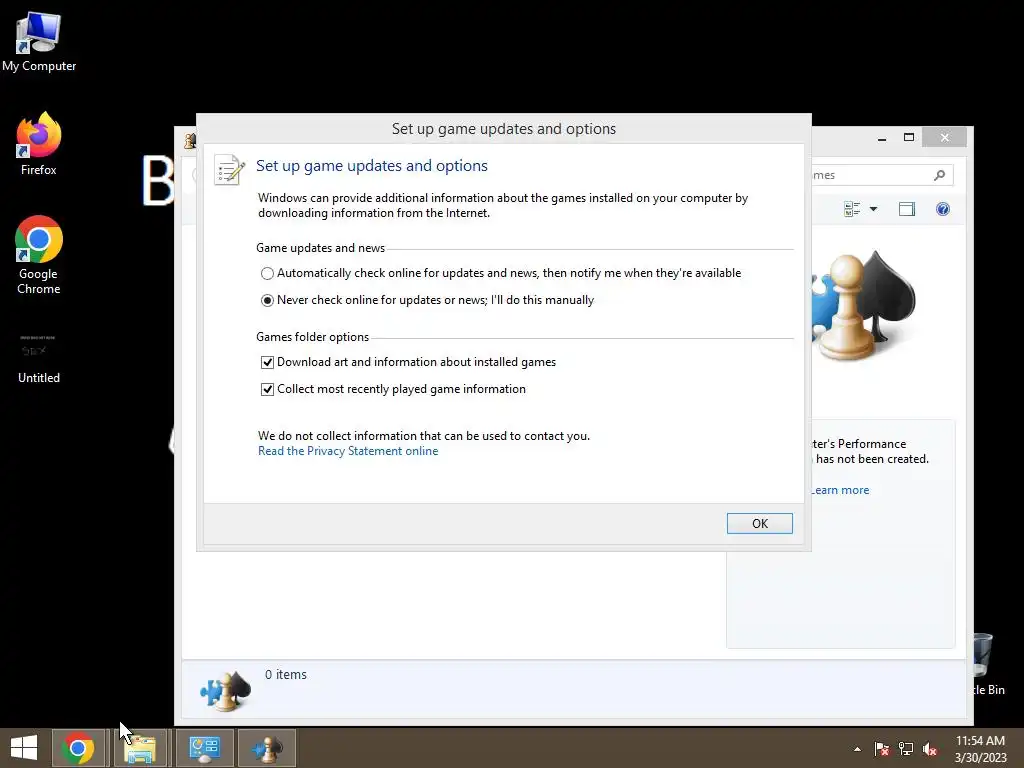The height and width of the screenshot is (768, 1024).
Task: Click the search magnifier icon in Games window
Action: pyautogui.click(x=940, y=175)
